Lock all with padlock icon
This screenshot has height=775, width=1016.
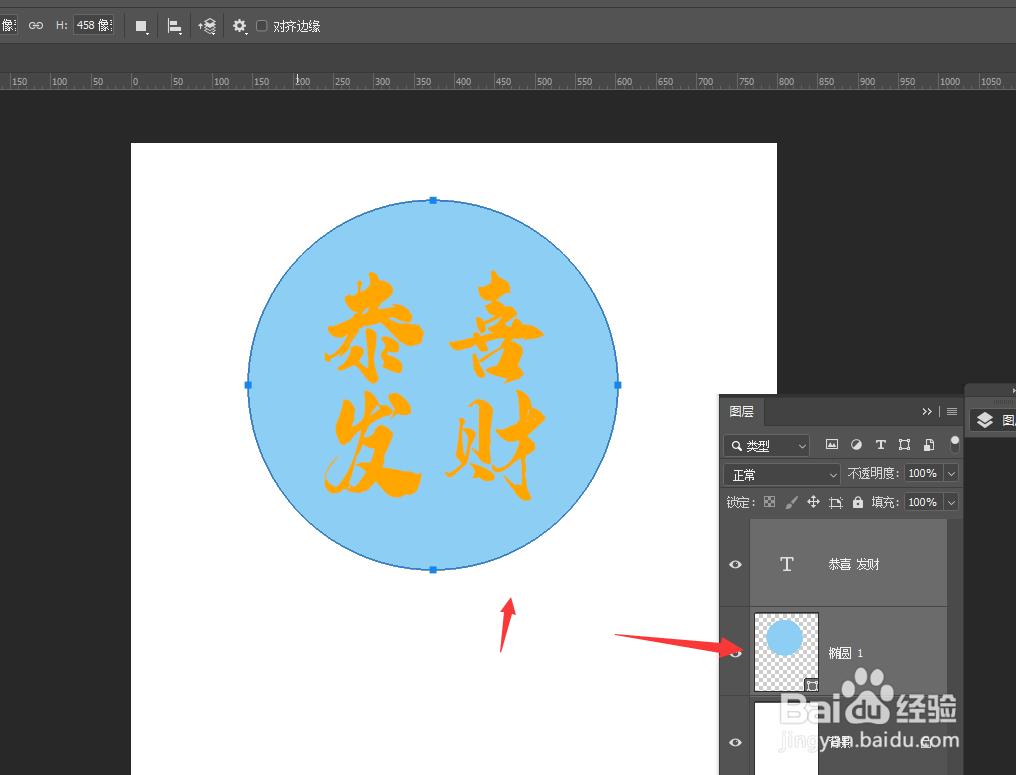[858, 502]
